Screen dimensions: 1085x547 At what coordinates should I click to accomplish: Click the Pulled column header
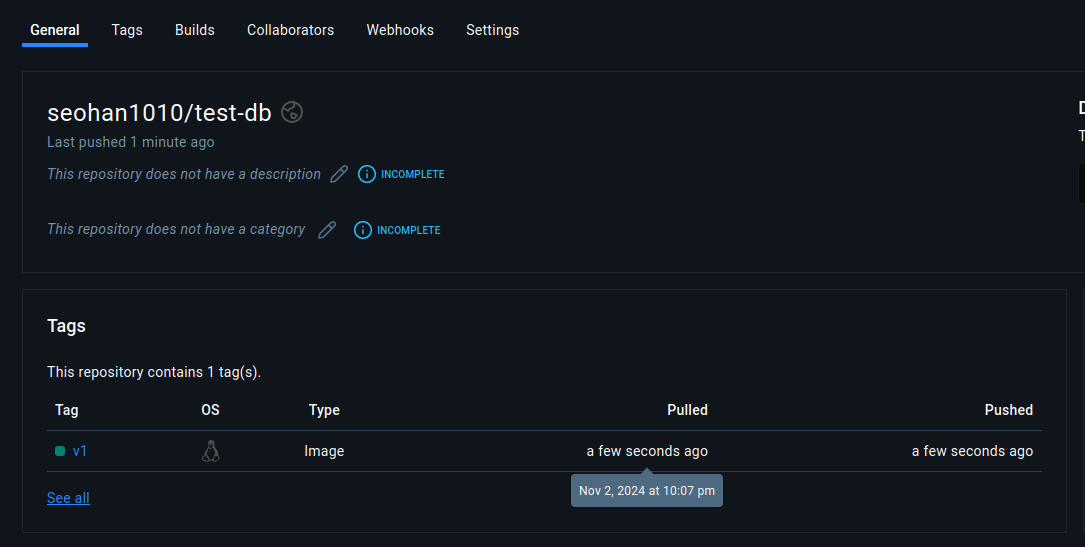[687, 410]
